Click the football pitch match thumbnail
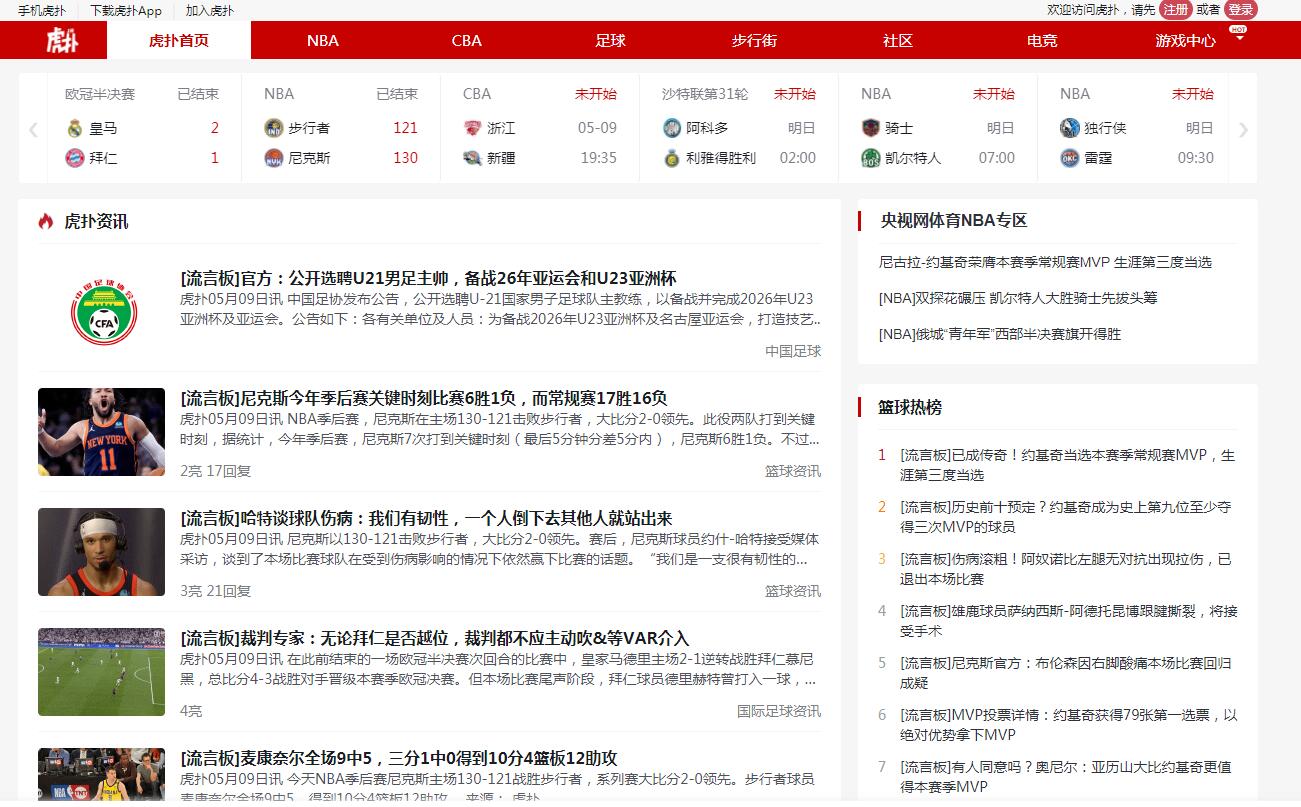This screenshot has width=1301, height=807. click(102, 672)
